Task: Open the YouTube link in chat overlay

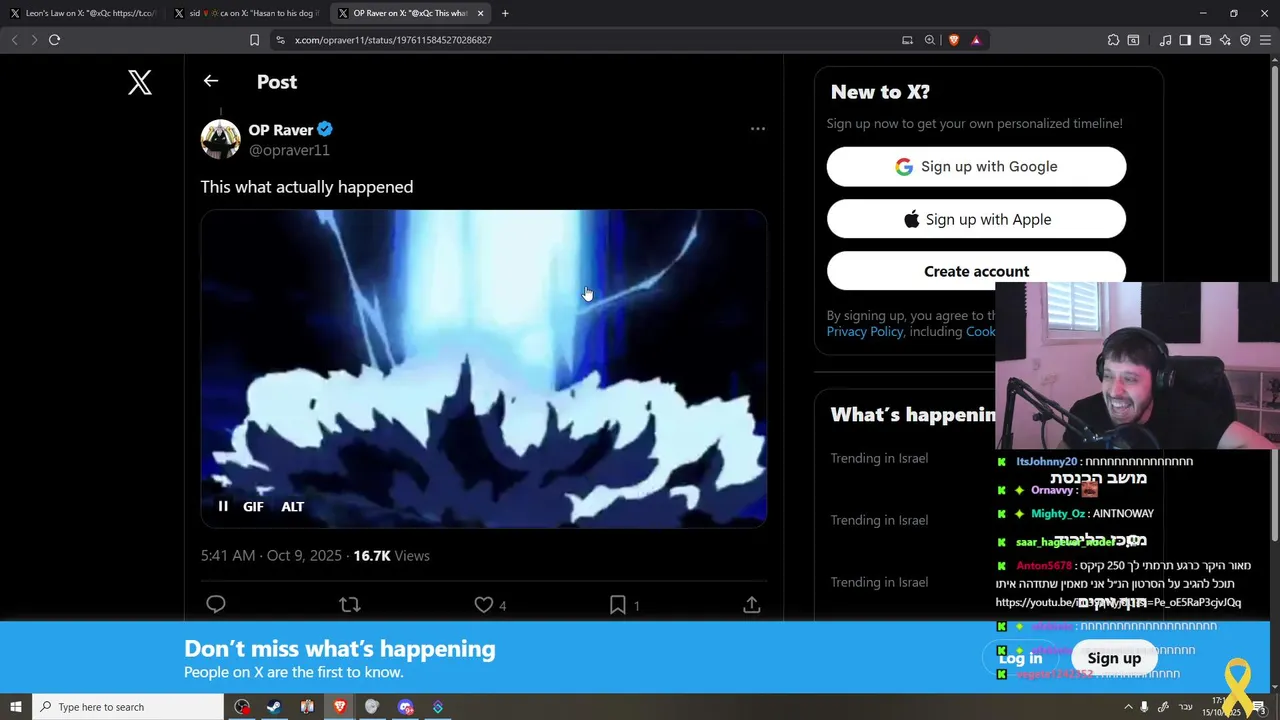Action: coord(1118,602)
